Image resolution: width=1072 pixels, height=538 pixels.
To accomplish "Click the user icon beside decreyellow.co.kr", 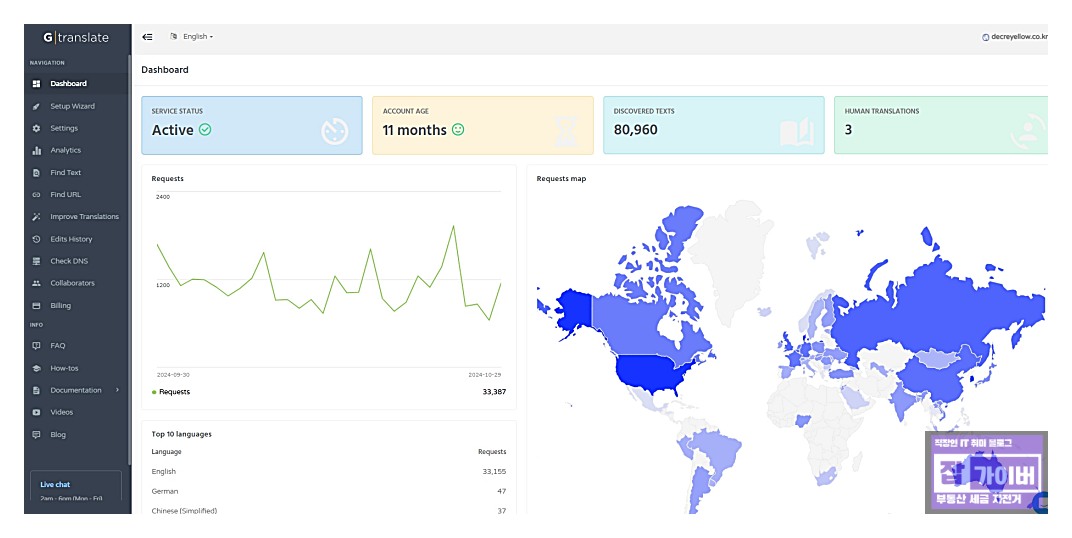I will (x=985, y=37).
